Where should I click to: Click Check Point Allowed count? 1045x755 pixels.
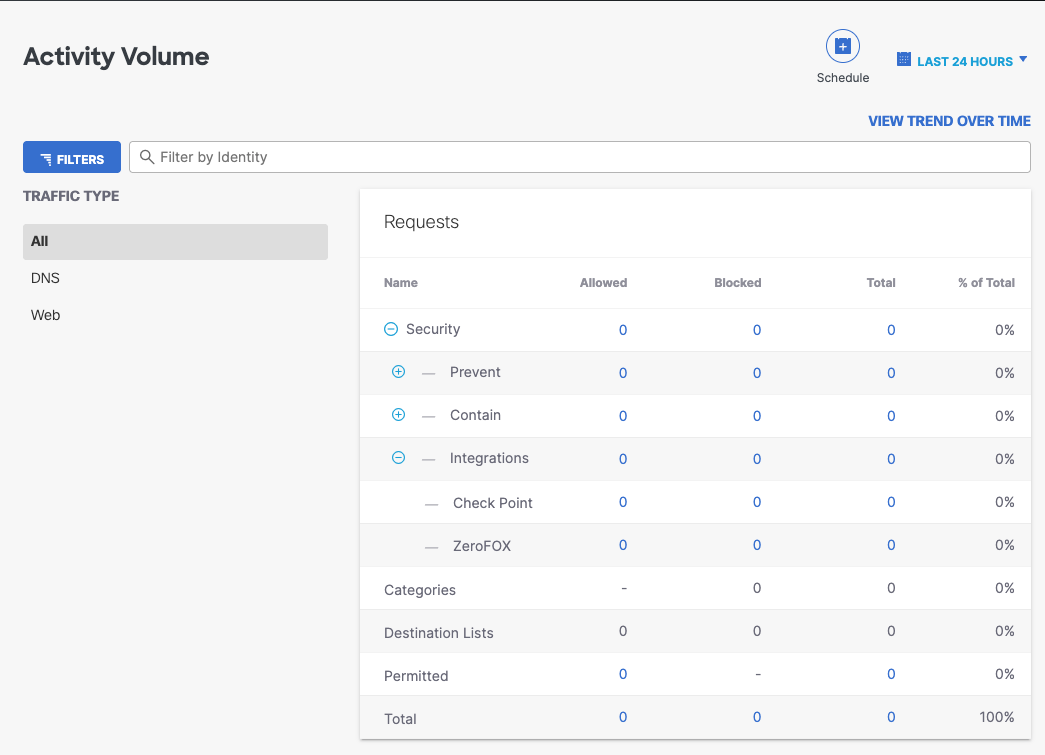(622, 502)
